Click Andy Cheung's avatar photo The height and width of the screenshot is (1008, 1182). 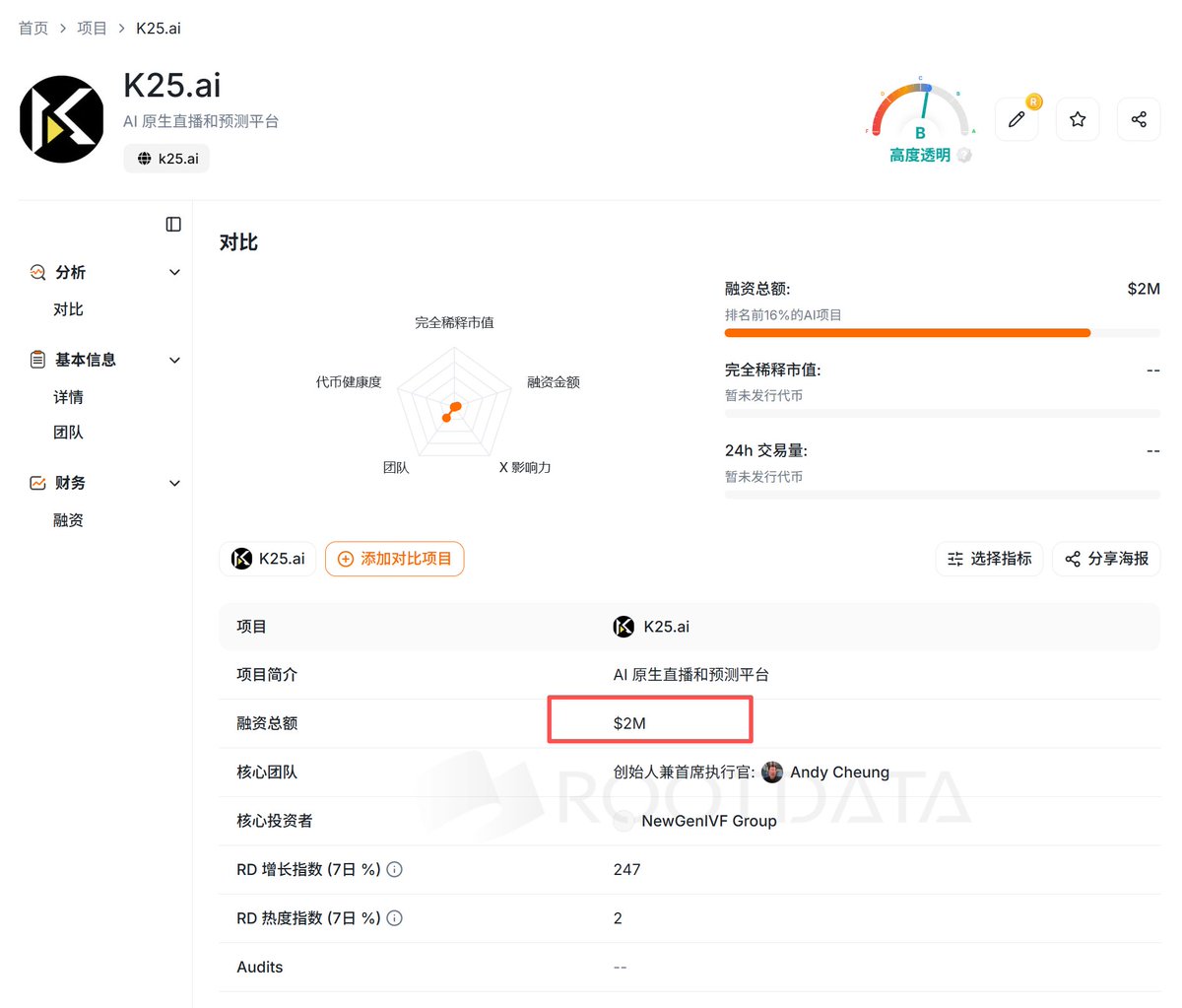click(x=772, y=772)
